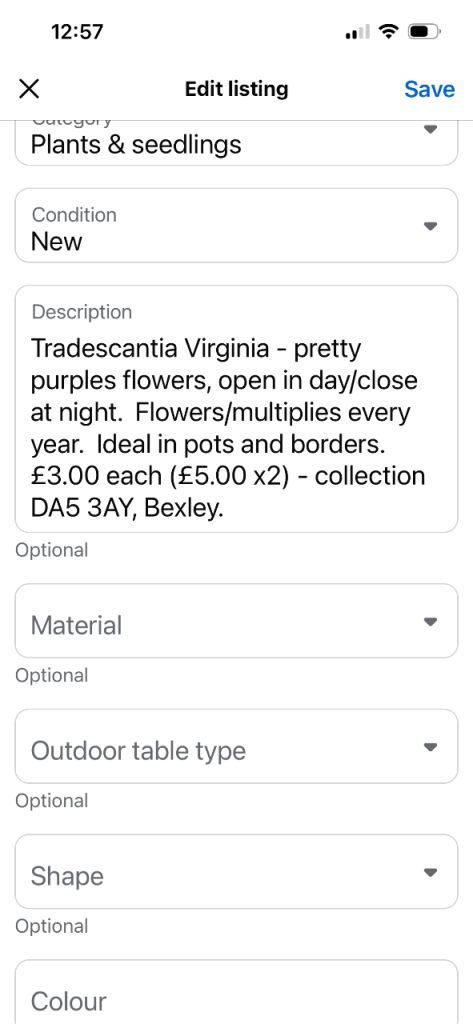Image resolution: width=473 pixels, height=1024 pixels.
Task: Tap the 12:57 clock in status bar
Action: (77, 31)
